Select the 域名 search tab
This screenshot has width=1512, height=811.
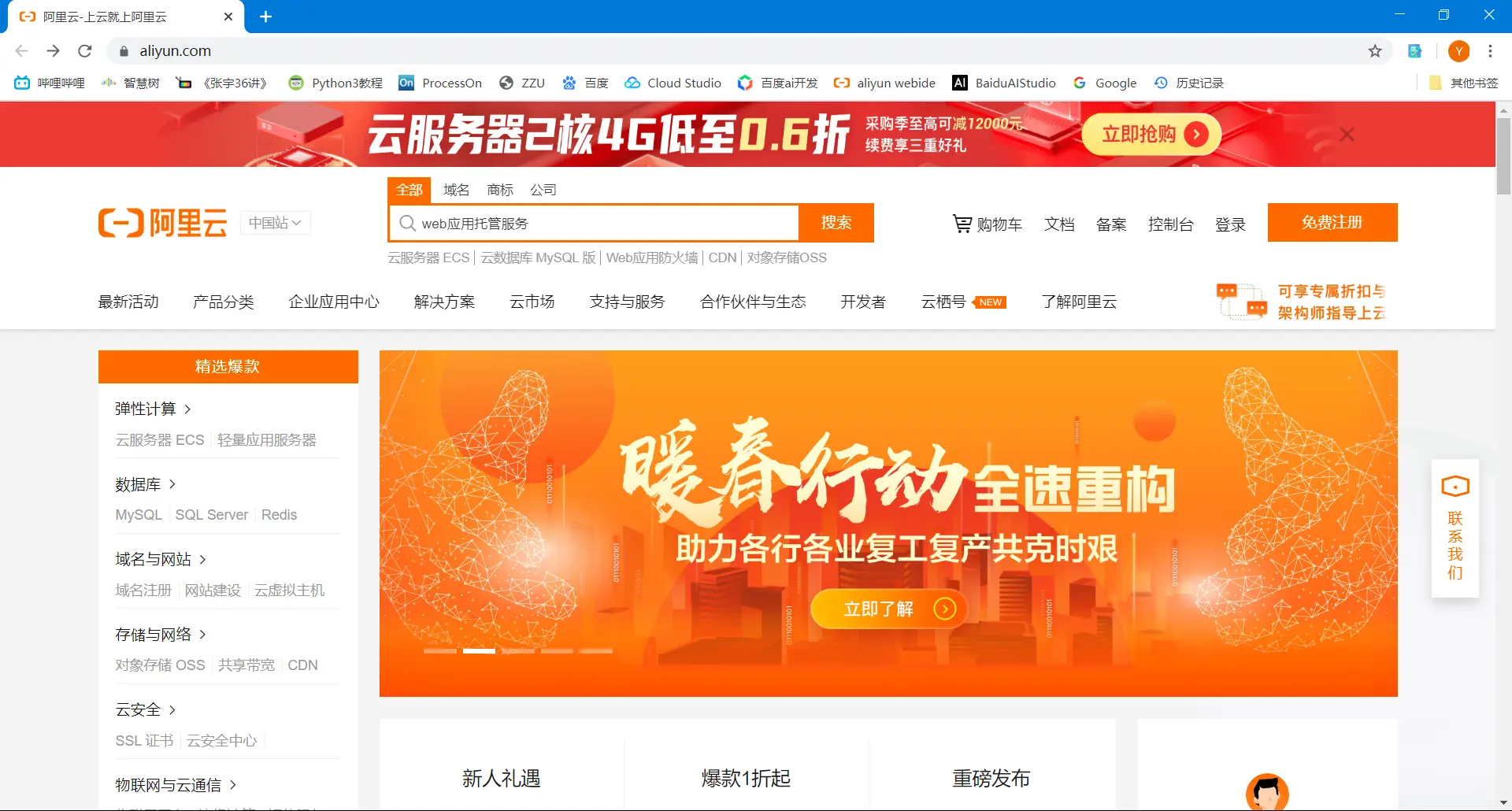457,190
